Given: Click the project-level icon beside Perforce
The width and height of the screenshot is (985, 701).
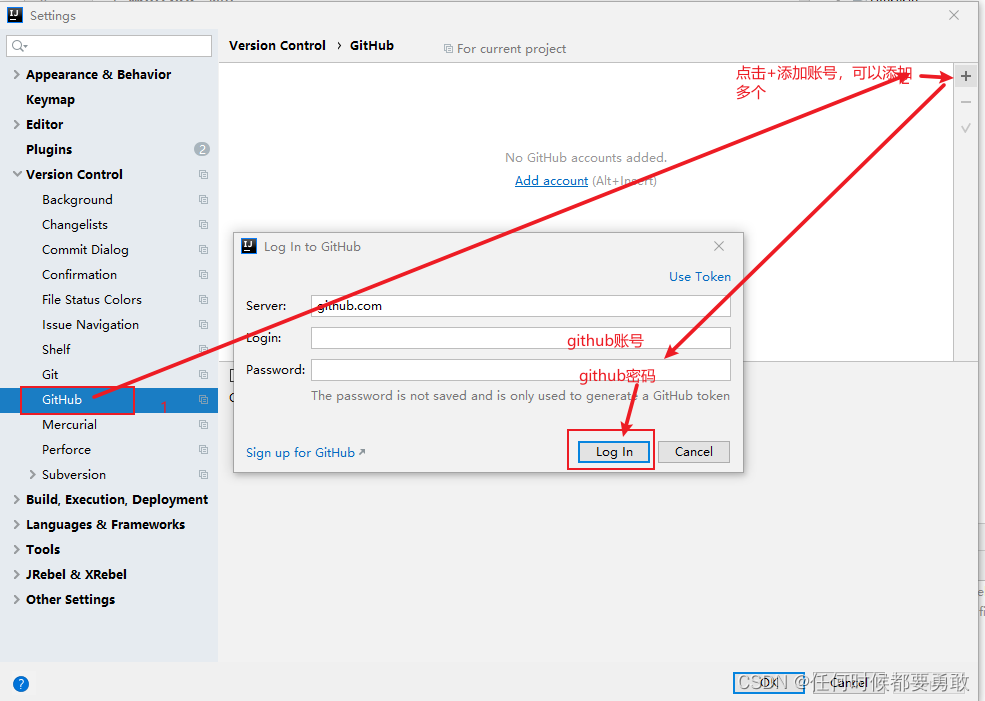Looking at the screenshot, I should pos(204,450).
